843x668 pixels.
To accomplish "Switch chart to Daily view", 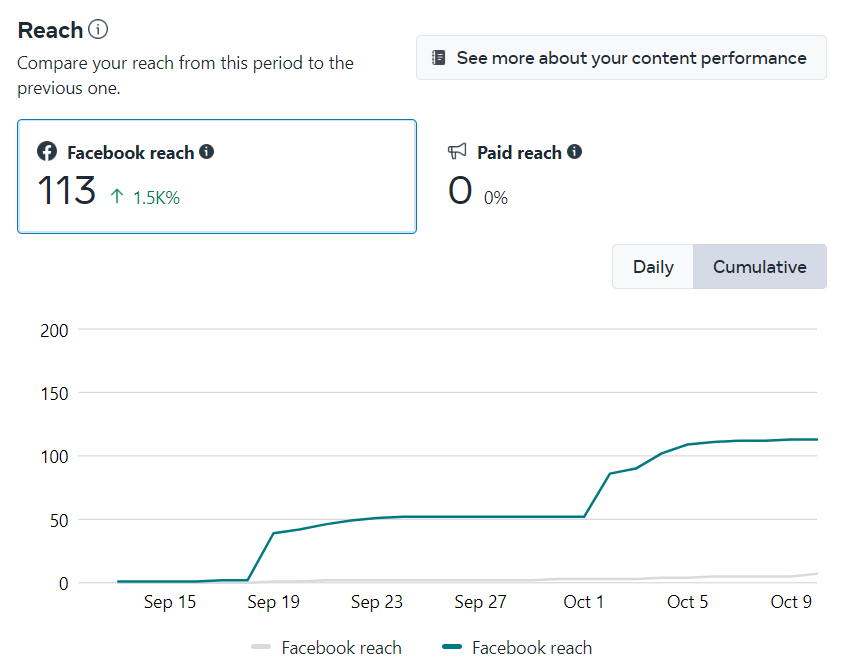I will coord(653,267).
